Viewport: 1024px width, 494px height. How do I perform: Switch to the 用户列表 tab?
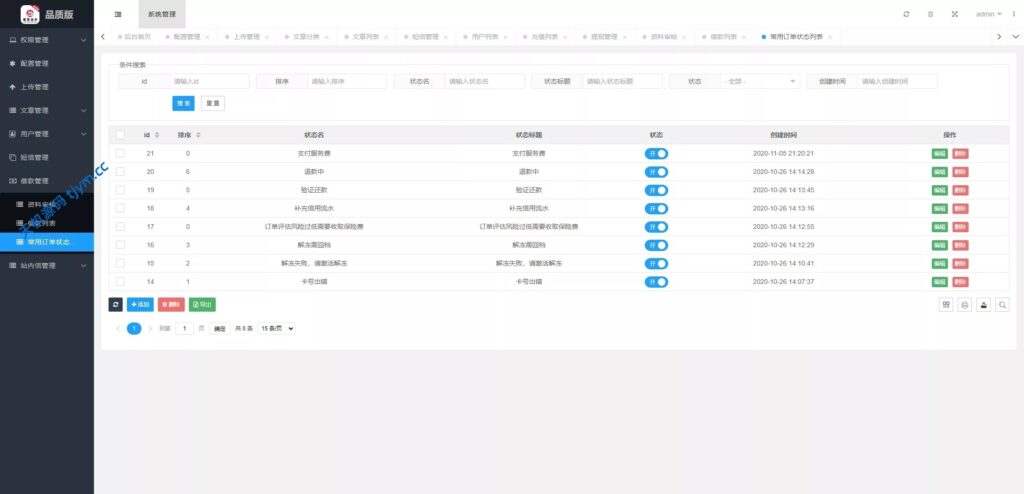[483, 37]
